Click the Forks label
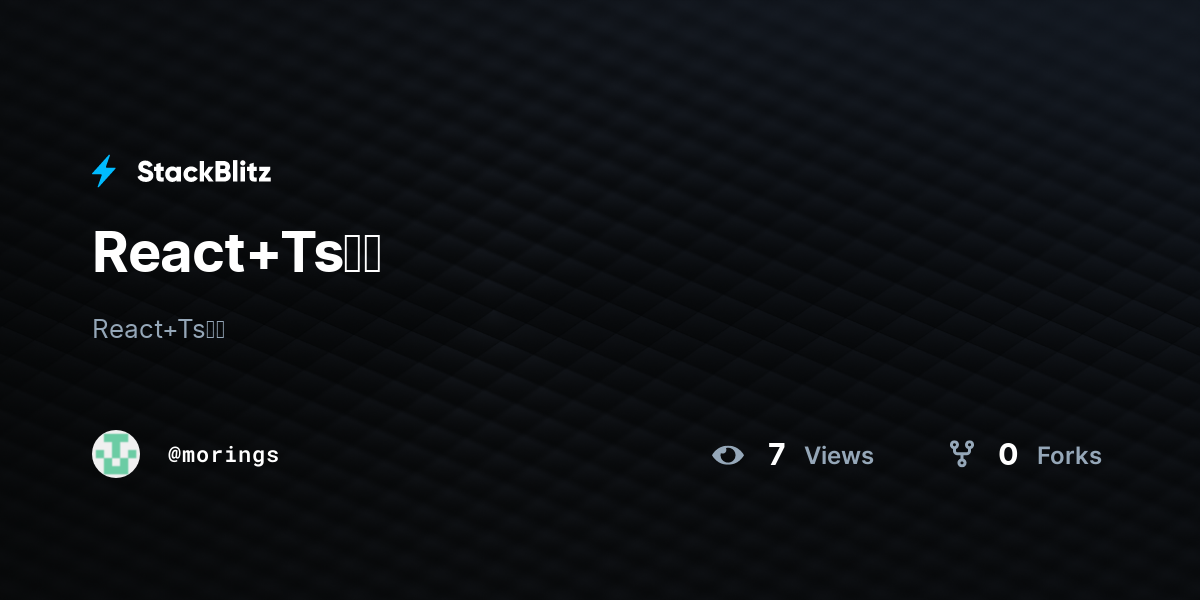This screenshot has width=1200, height=600. pos(1069,456)
